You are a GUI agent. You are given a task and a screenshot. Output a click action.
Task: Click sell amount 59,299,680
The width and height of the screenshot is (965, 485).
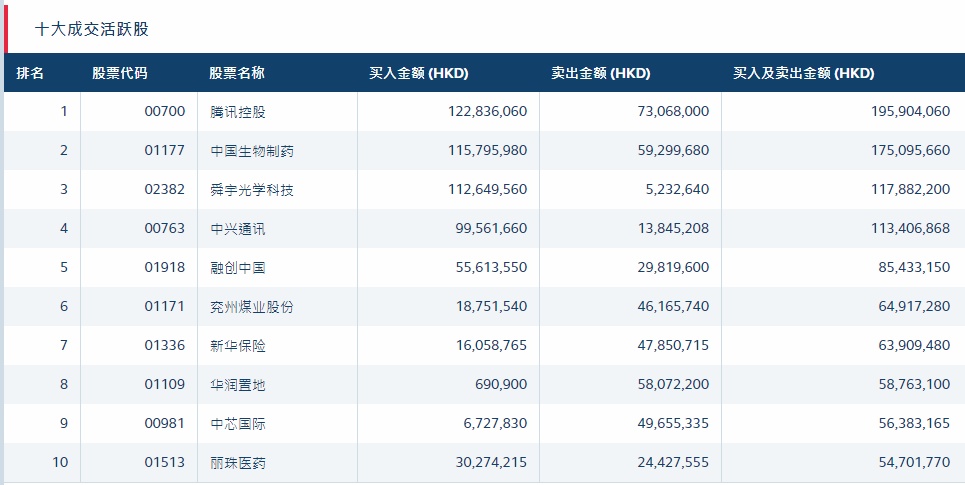[673, 150]
